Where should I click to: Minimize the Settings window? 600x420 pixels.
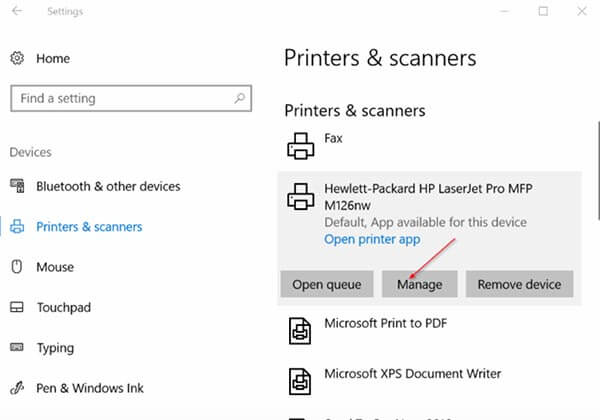click(504, 11)
